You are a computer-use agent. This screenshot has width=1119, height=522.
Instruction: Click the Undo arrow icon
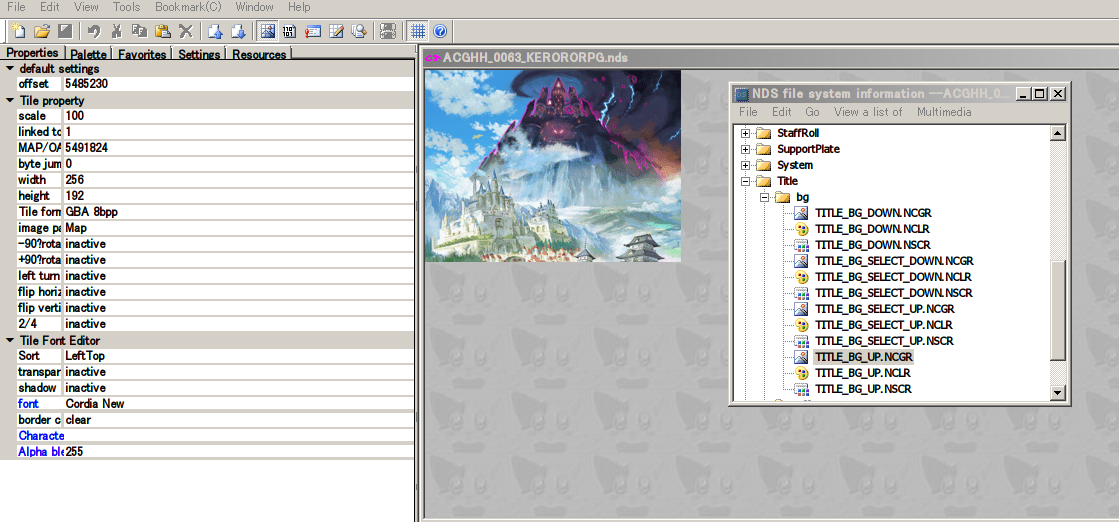point(94,31)
